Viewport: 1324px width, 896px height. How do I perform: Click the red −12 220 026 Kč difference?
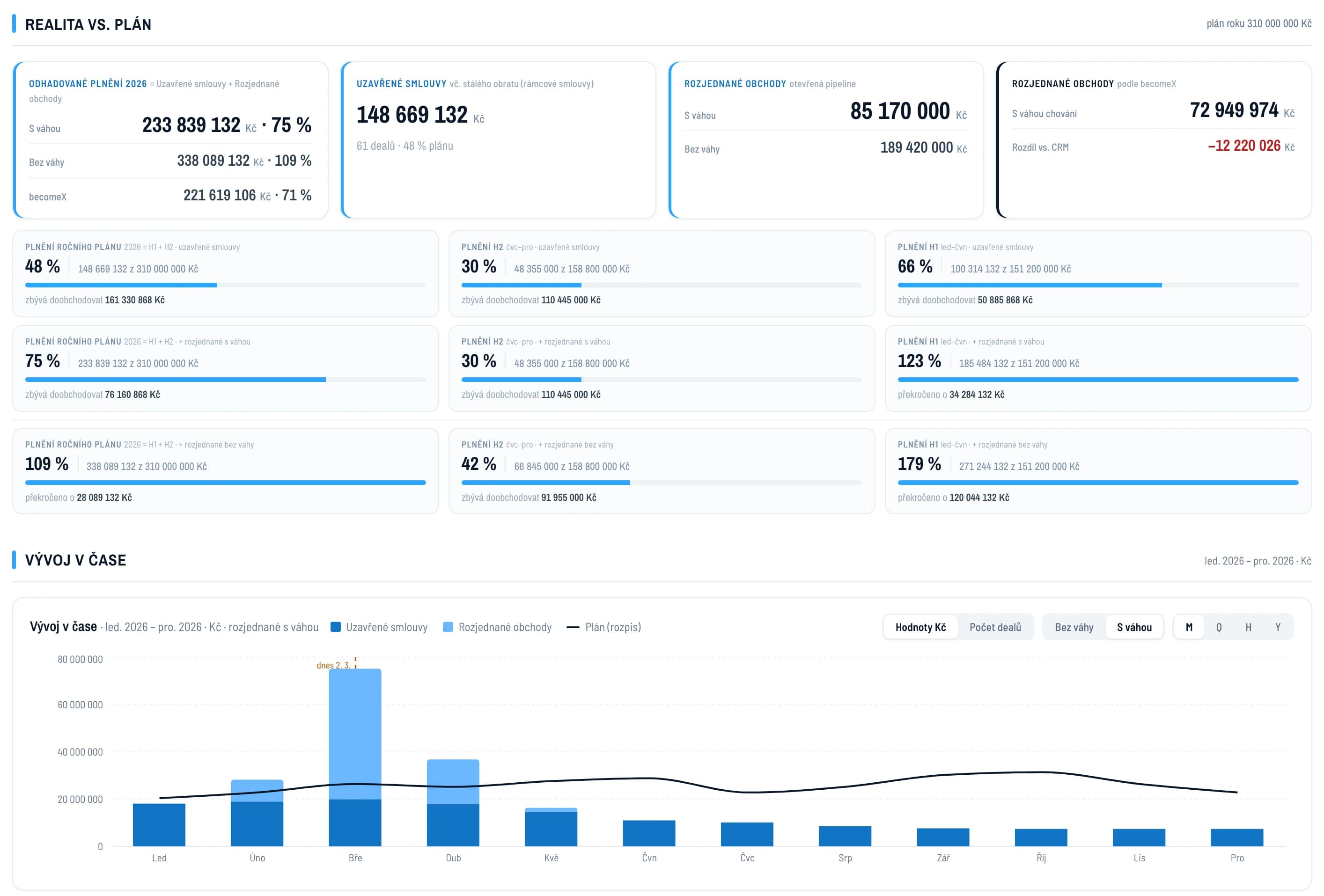[1251, 146]
